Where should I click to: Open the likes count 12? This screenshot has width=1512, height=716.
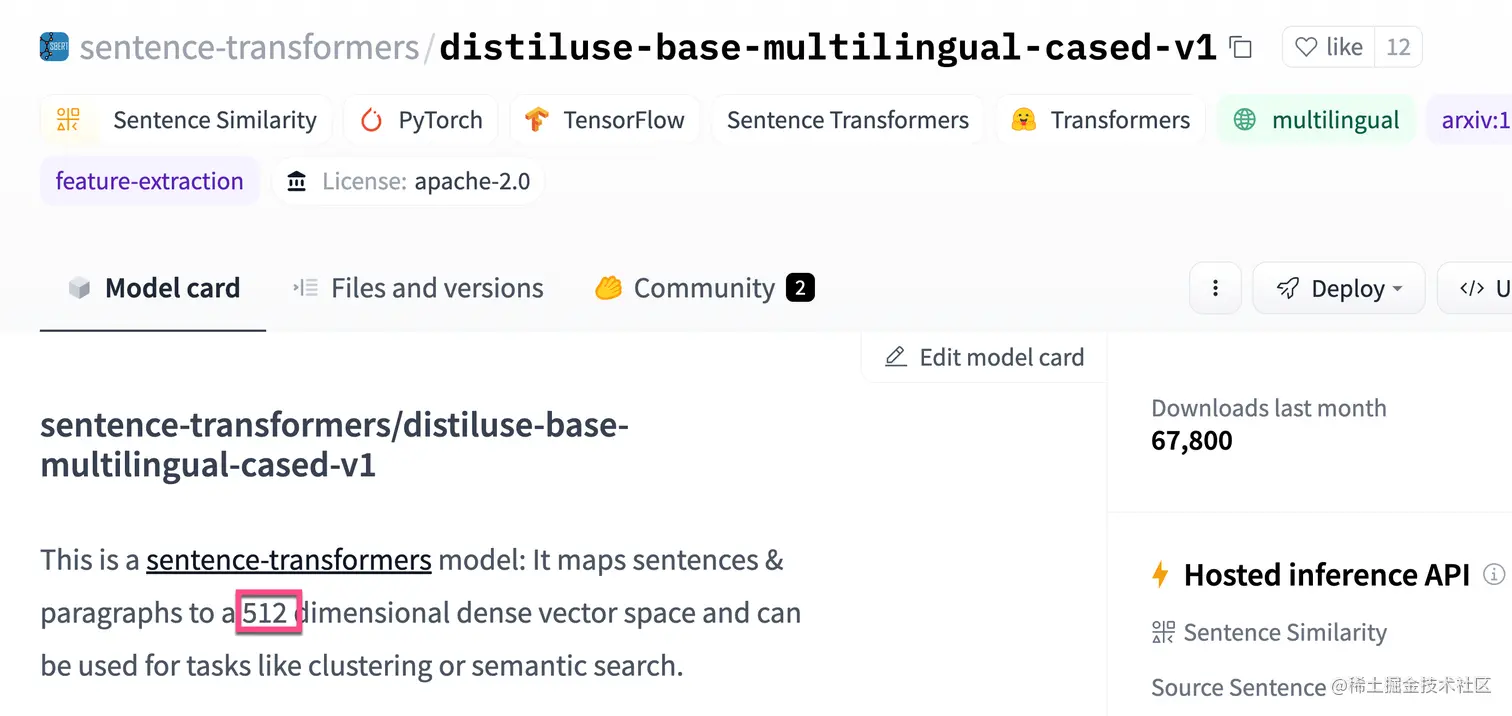[1398, 47]
